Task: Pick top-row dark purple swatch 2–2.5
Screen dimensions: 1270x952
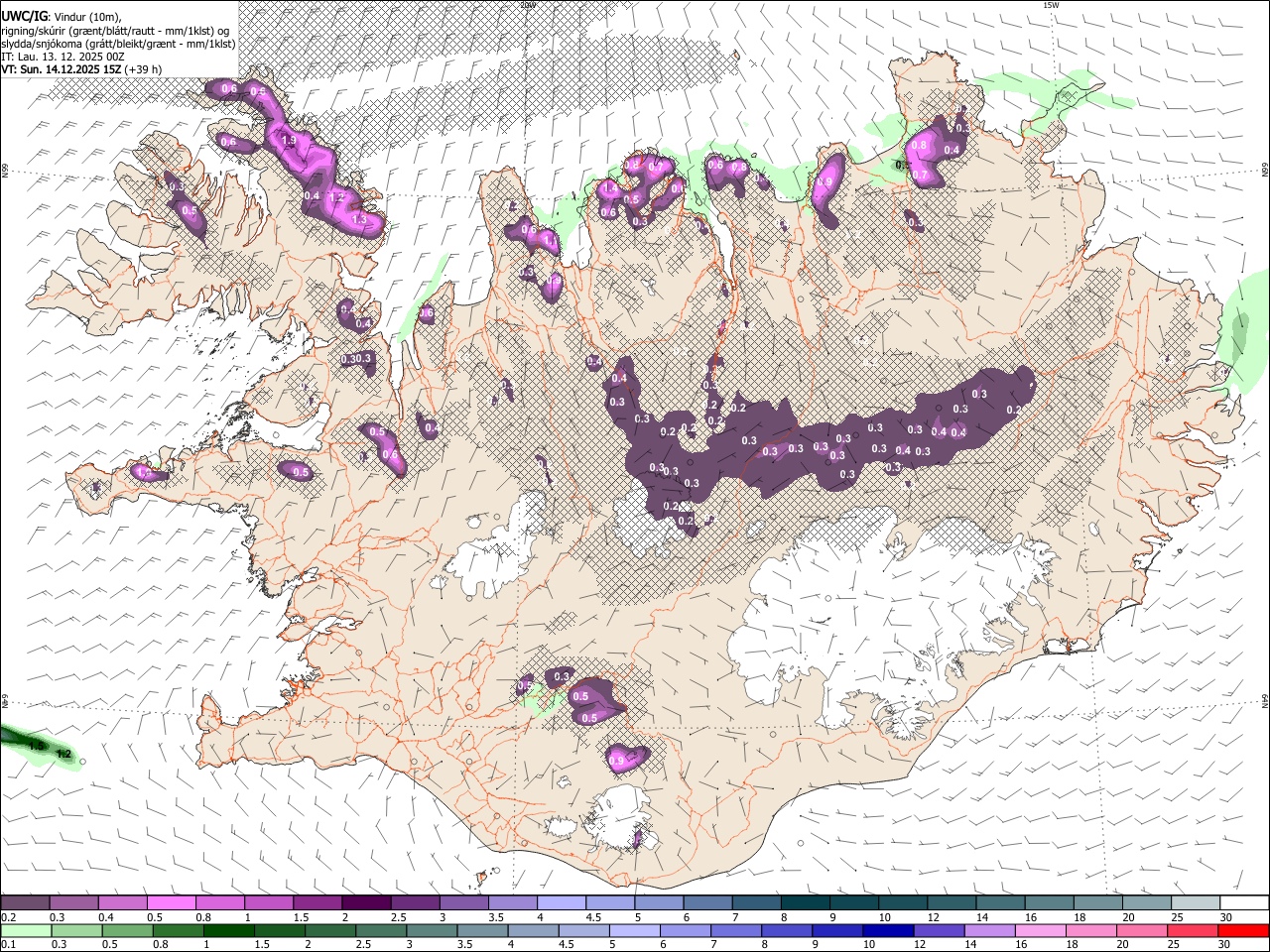Action: pyautogui.click(x=366, y=902)
